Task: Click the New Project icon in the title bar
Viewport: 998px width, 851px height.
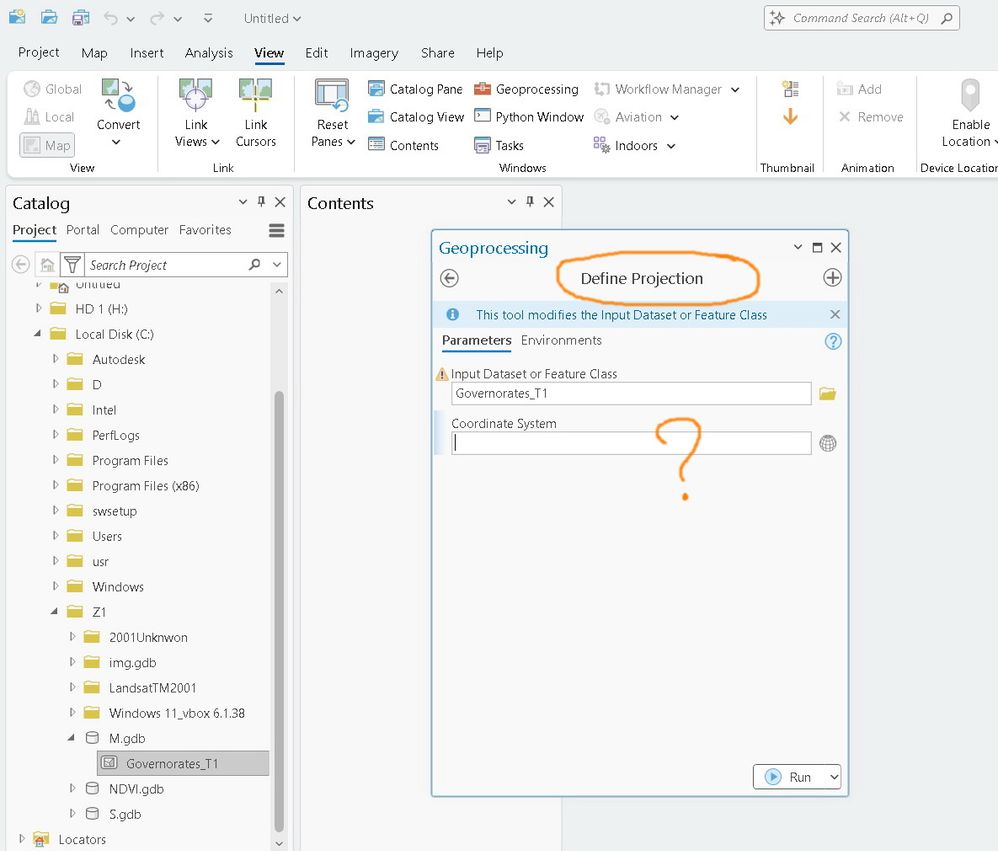Action: [17, 17]
